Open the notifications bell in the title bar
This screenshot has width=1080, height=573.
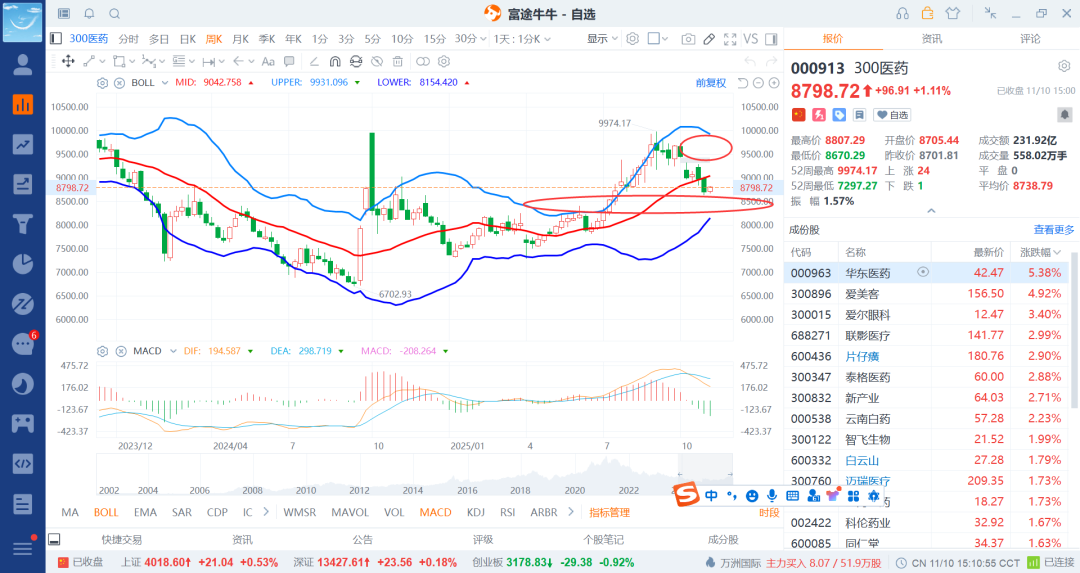(90, 14)
